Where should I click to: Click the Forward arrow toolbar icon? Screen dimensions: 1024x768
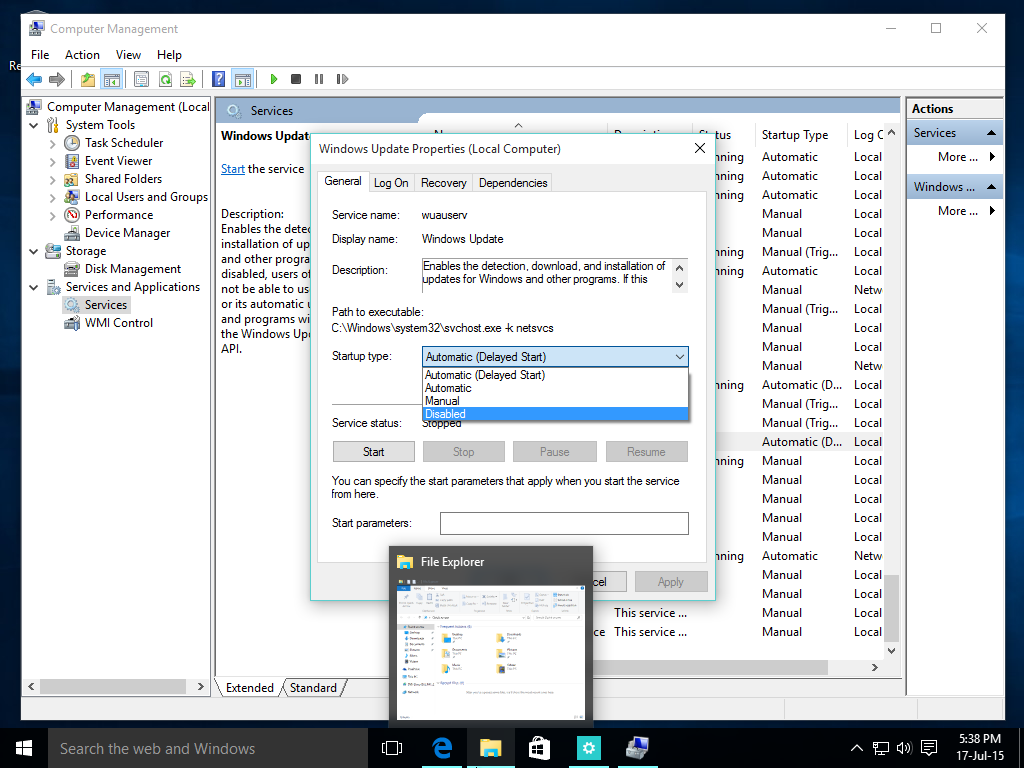coord(57,80)
